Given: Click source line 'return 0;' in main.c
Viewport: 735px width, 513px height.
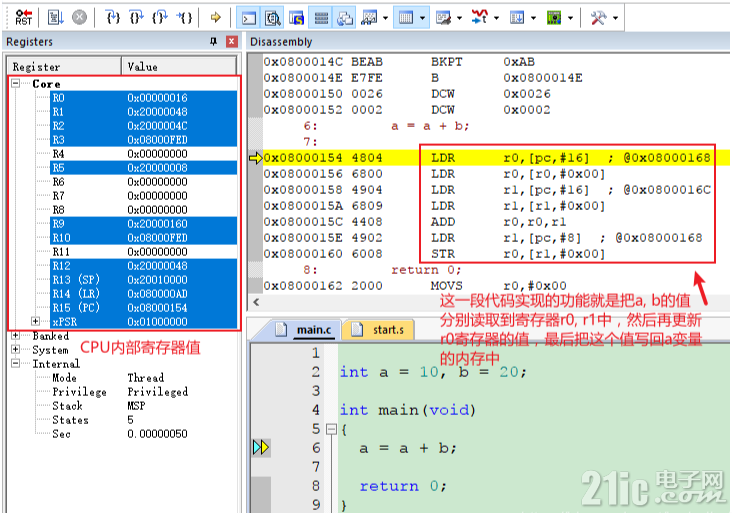Looking at the screenshot, I should (403, 486).
